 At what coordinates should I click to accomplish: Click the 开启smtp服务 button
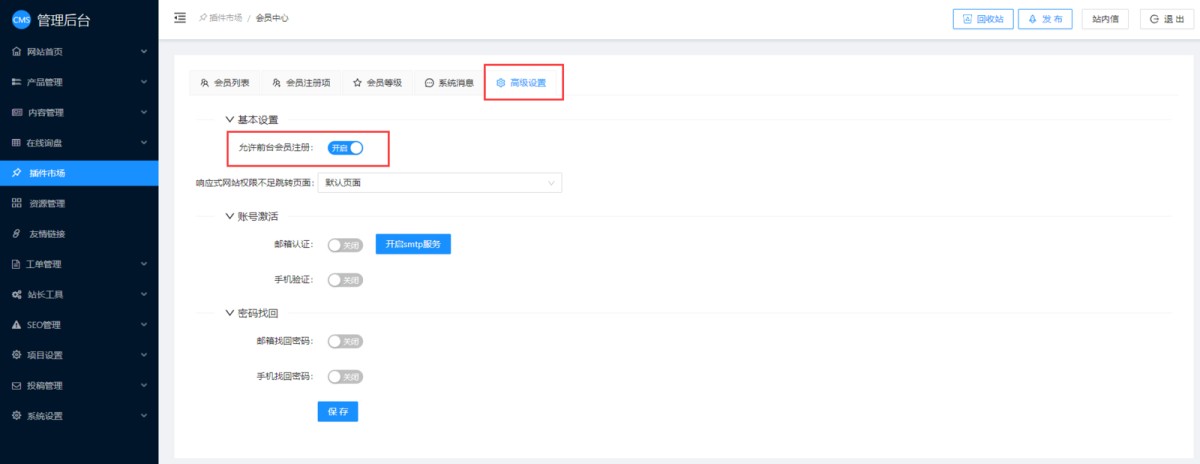(x=413, y=245)
